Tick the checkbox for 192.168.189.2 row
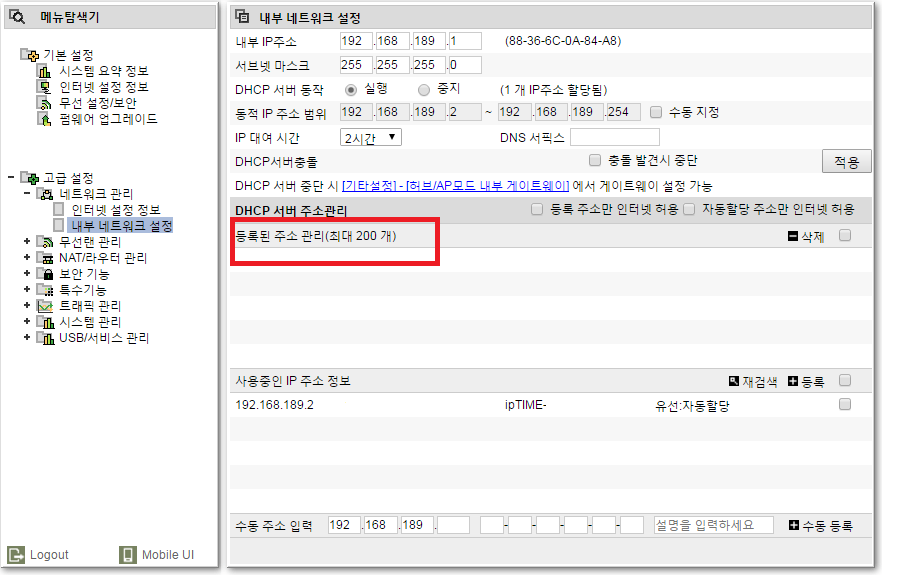 coord(845,404)
